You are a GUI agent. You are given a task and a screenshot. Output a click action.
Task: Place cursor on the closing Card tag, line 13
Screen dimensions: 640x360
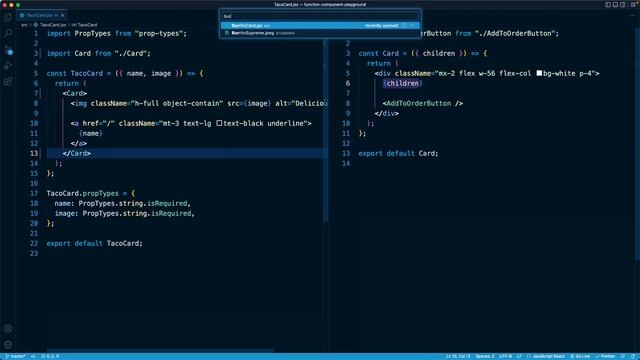click(77, 153)
